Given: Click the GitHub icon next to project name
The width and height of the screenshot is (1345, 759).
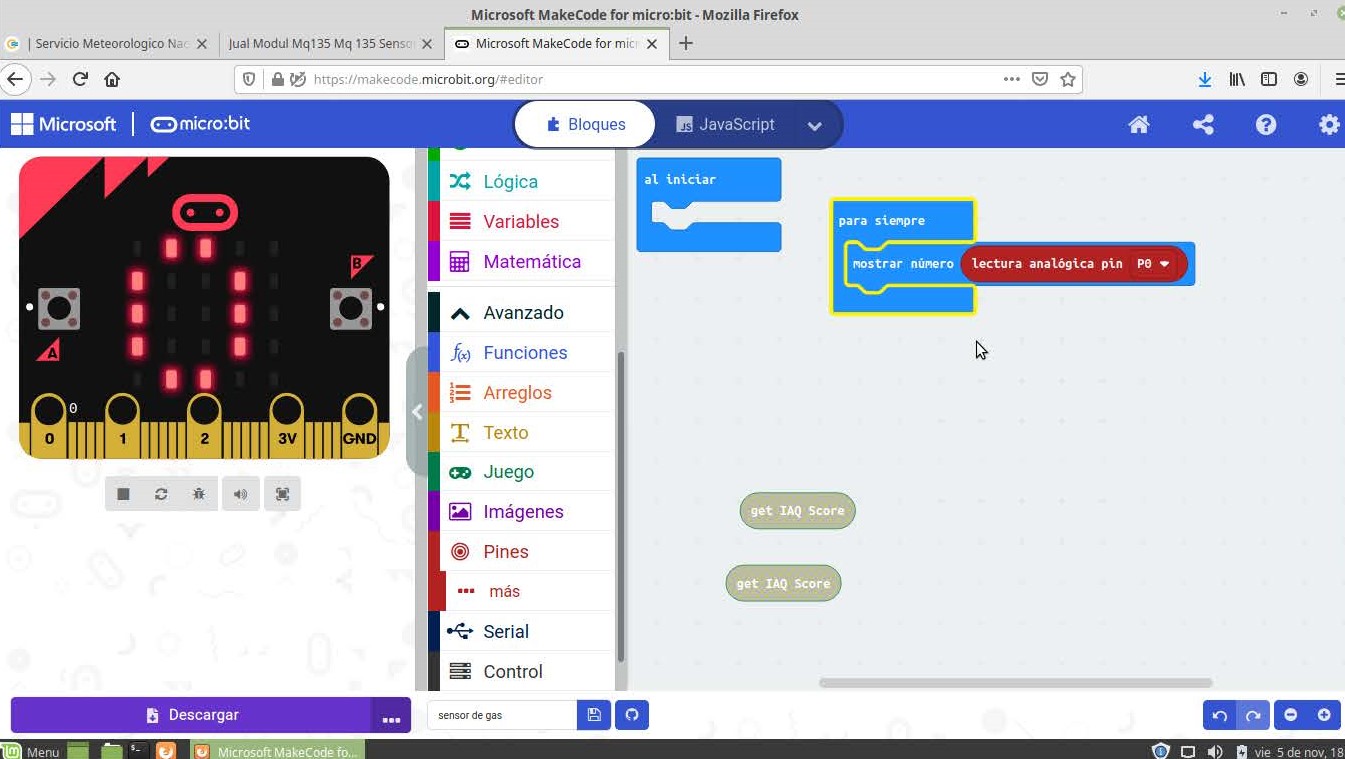Looking at the screenshot, I should click(632, 715).
